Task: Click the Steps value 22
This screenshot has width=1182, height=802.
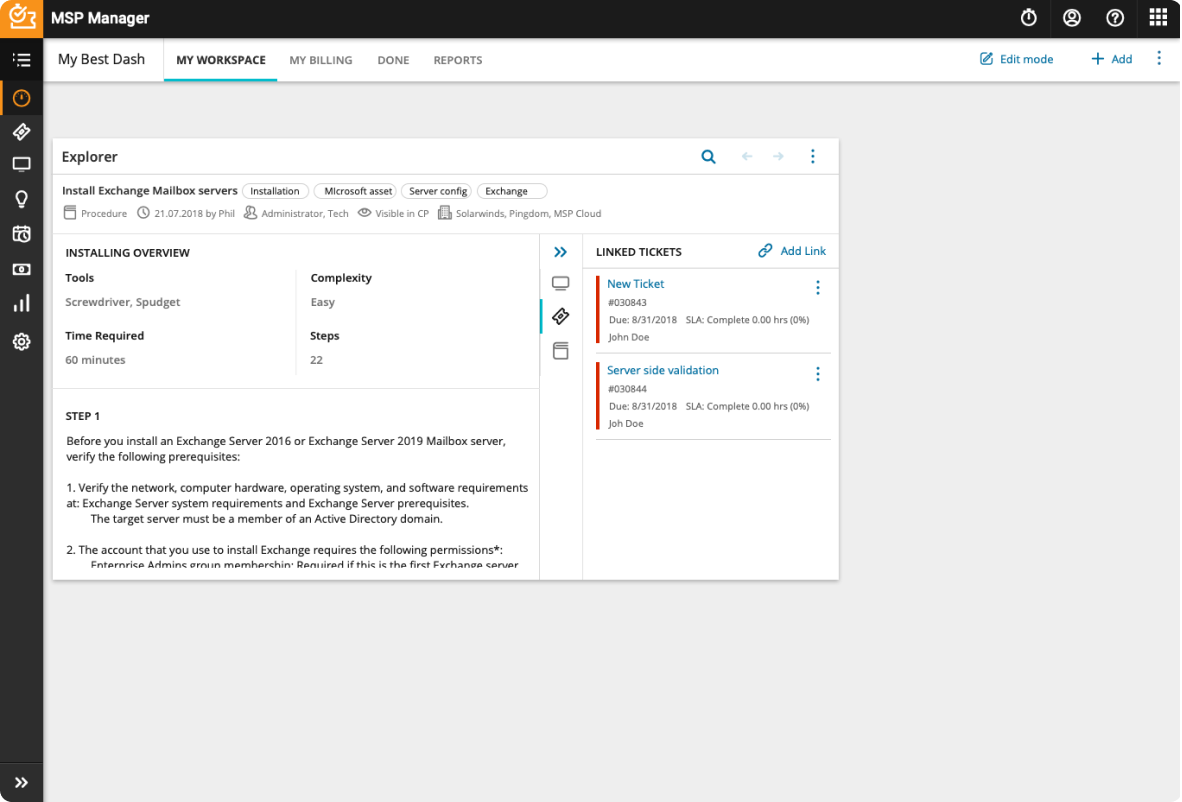Action: 317,360
